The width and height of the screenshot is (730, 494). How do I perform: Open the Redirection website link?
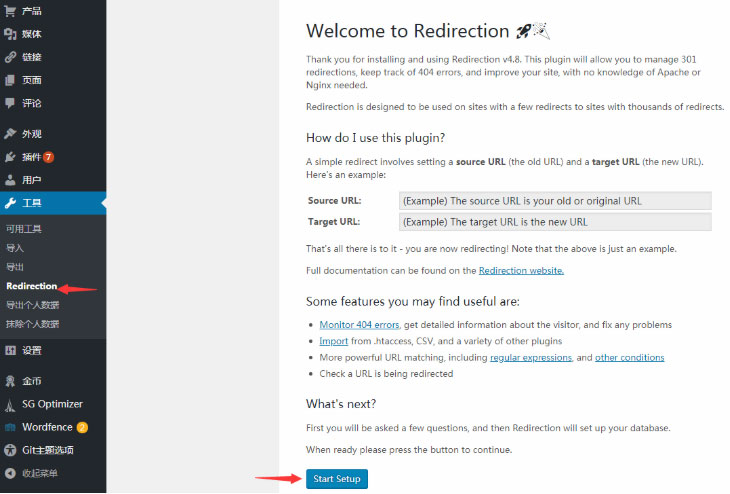(521, 271)
